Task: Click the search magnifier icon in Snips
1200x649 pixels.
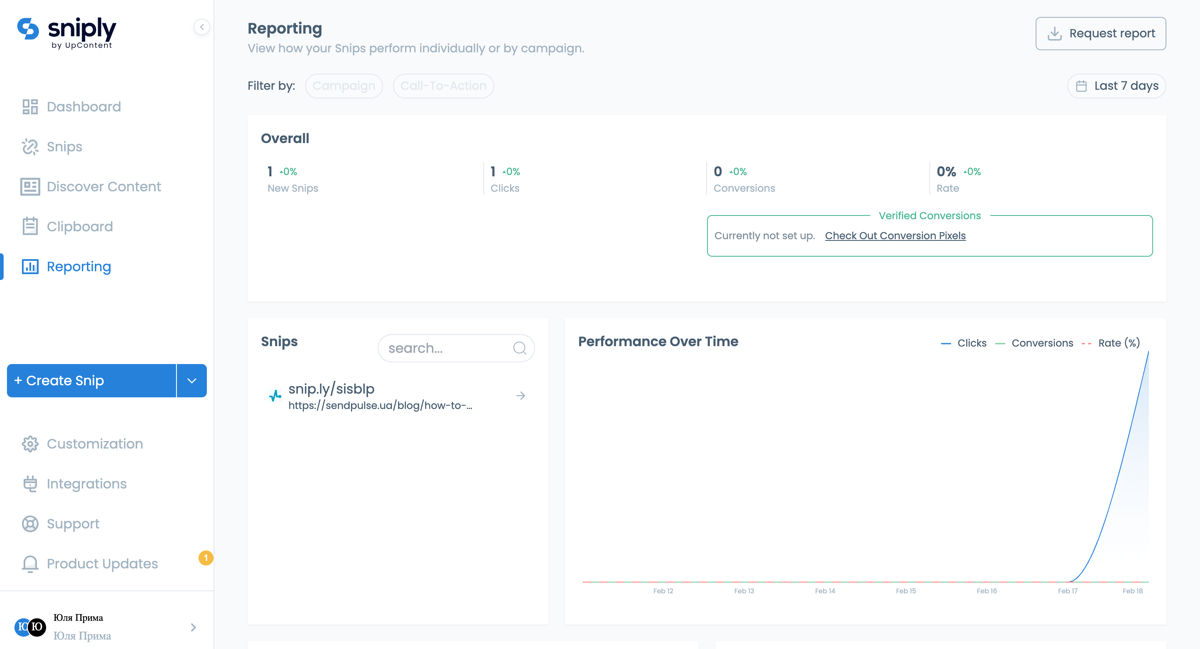Action: tap(520, 348)
